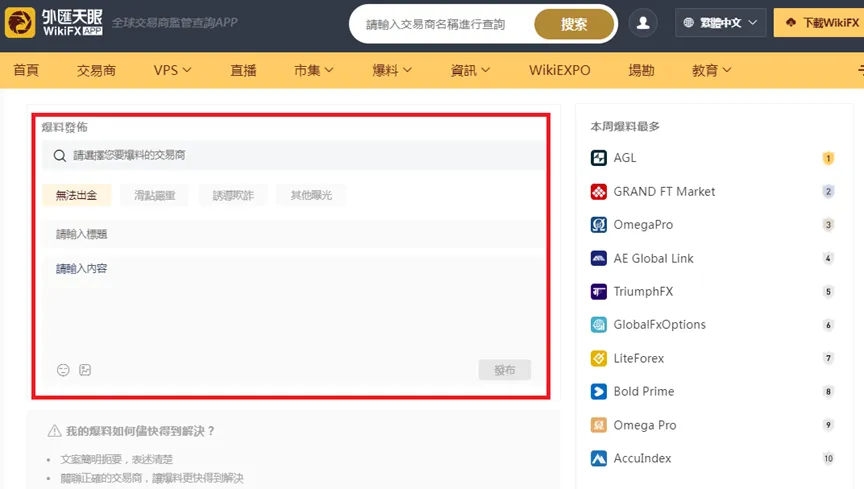
Task: Open the user account avatar icon
Action: tap(643, 23)
